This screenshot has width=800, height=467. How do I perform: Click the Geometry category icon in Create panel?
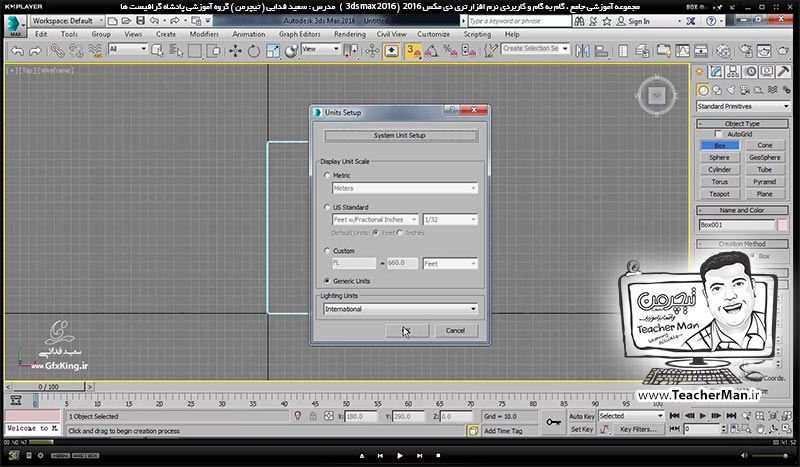click(703, 90)
